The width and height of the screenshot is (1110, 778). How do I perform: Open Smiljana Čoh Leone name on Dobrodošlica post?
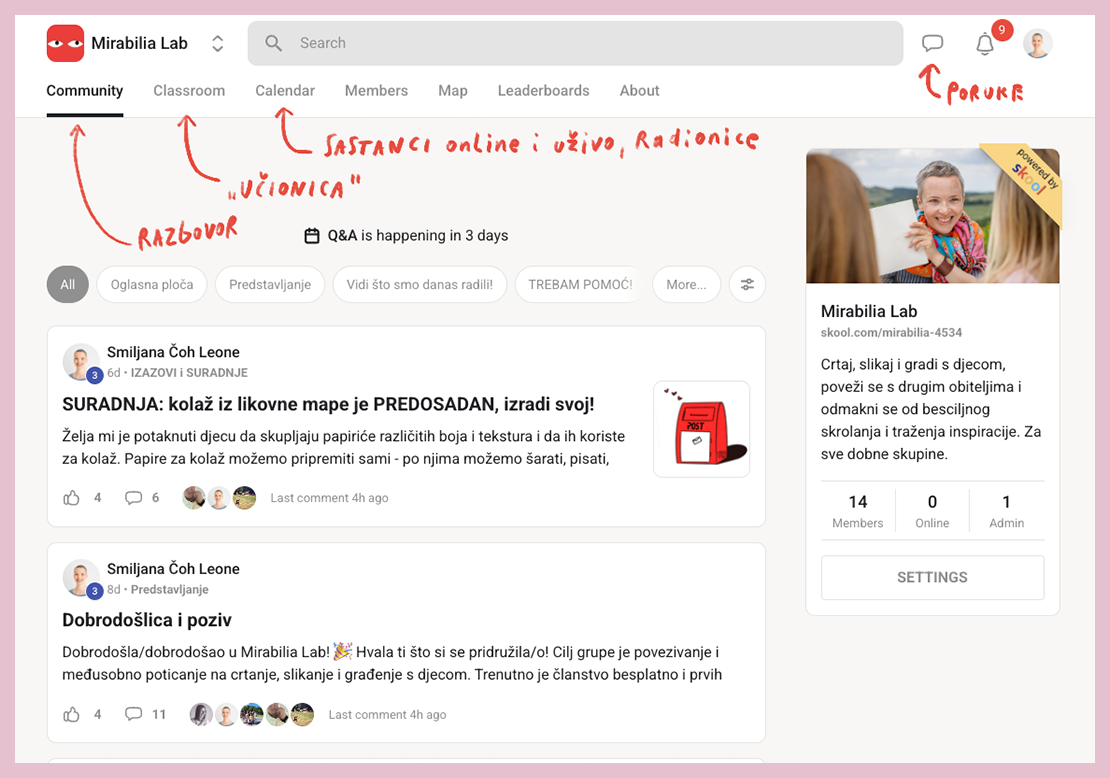tap(173, 568)
